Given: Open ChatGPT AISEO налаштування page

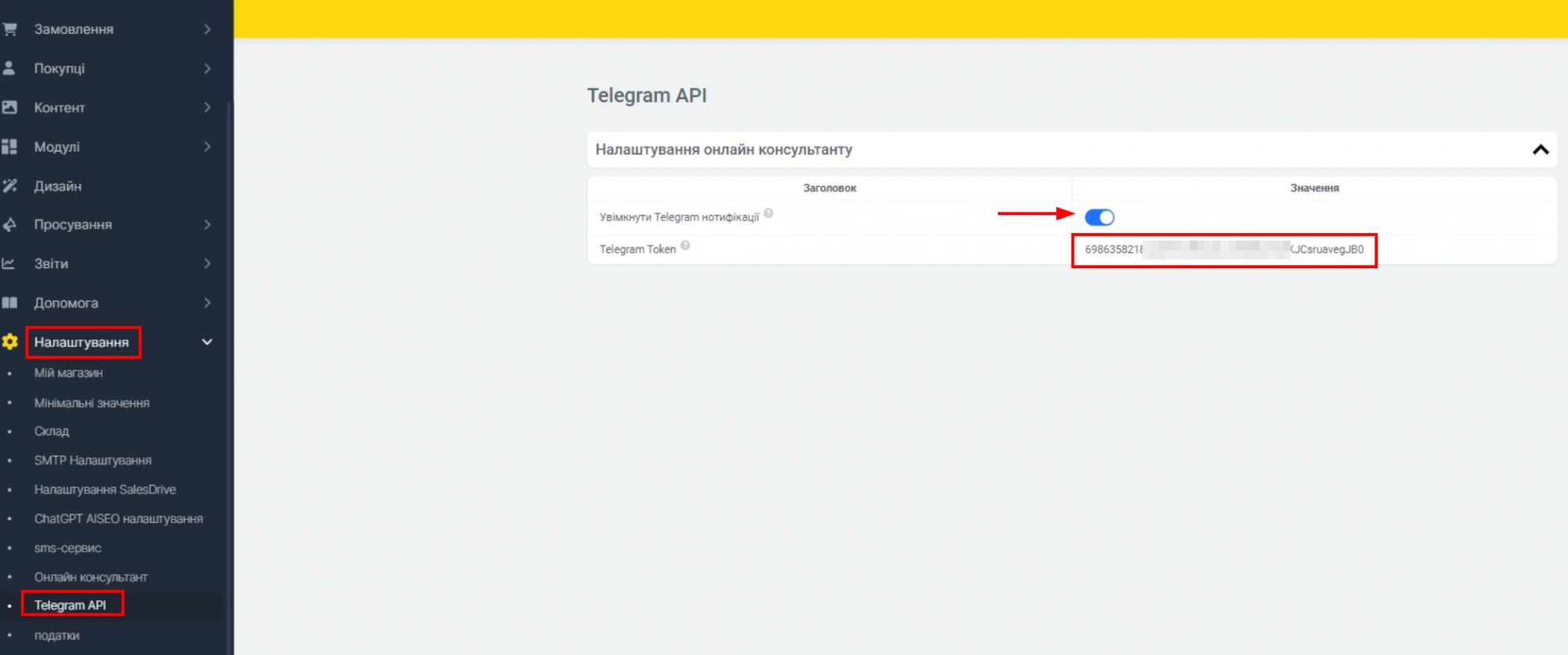Looking at the screenshot, I should pyautogui.click(x=118, y=519).
